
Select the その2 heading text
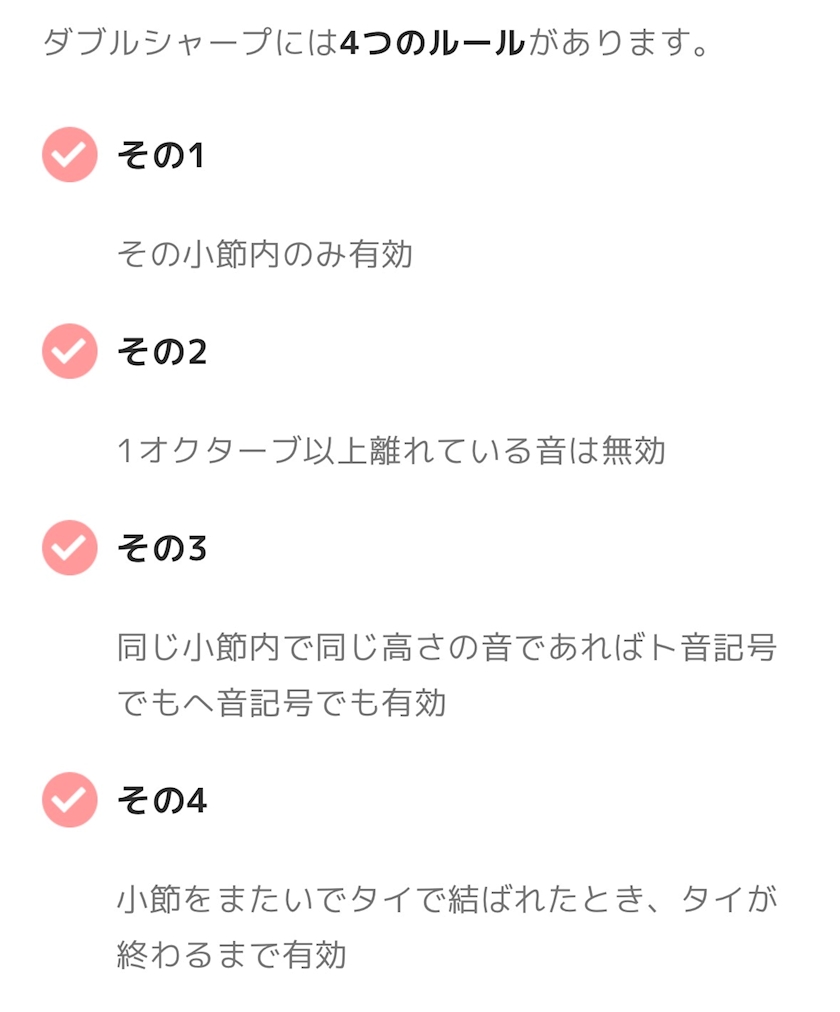coord(162,352)
